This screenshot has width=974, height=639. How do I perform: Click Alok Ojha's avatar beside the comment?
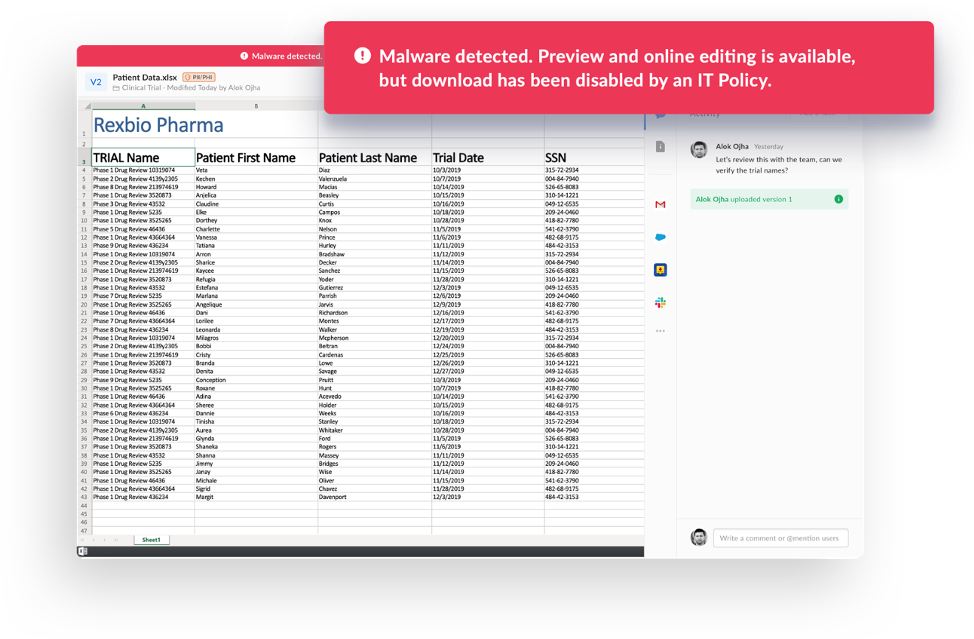pyautogui.click(x=699, y=150)
